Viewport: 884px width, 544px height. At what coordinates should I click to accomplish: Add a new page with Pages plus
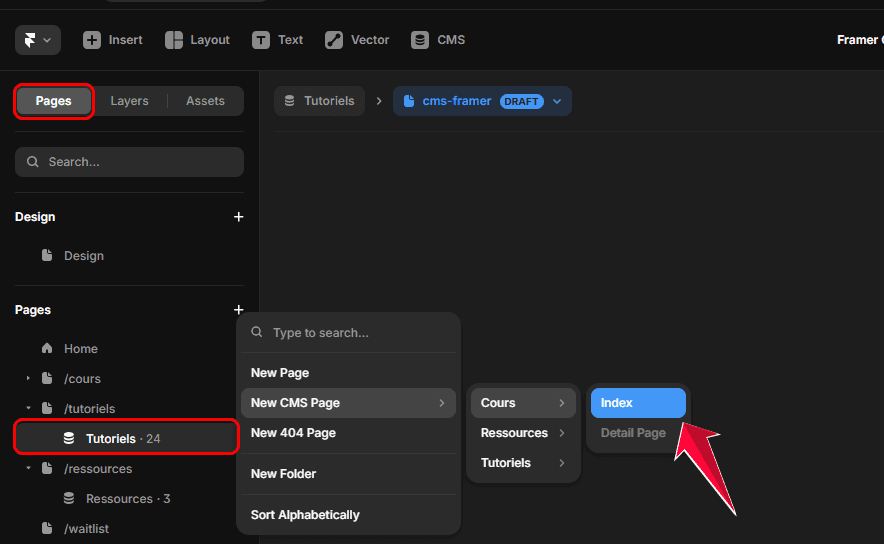click(x=238, y=310)
